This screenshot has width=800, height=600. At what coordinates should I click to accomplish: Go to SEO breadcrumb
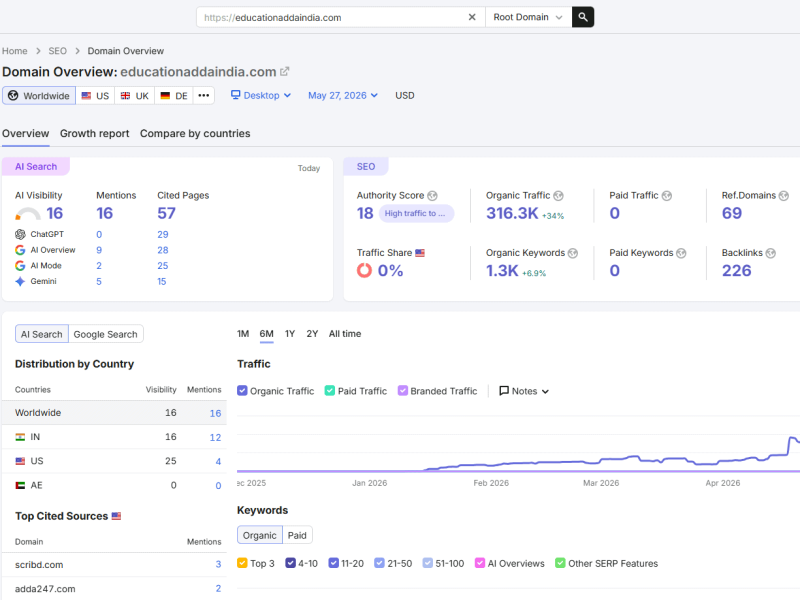[x=58, y=51]
